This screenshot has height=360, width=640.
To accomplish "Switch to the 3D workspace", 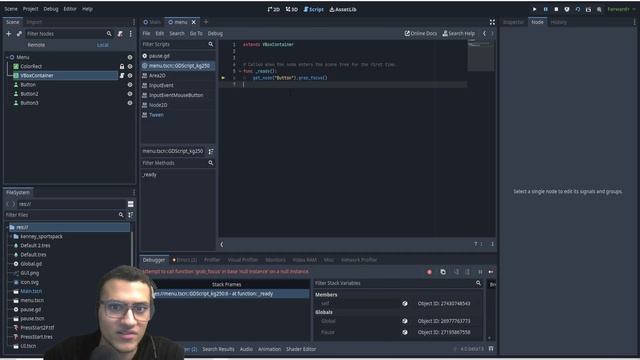I will 291,9.
